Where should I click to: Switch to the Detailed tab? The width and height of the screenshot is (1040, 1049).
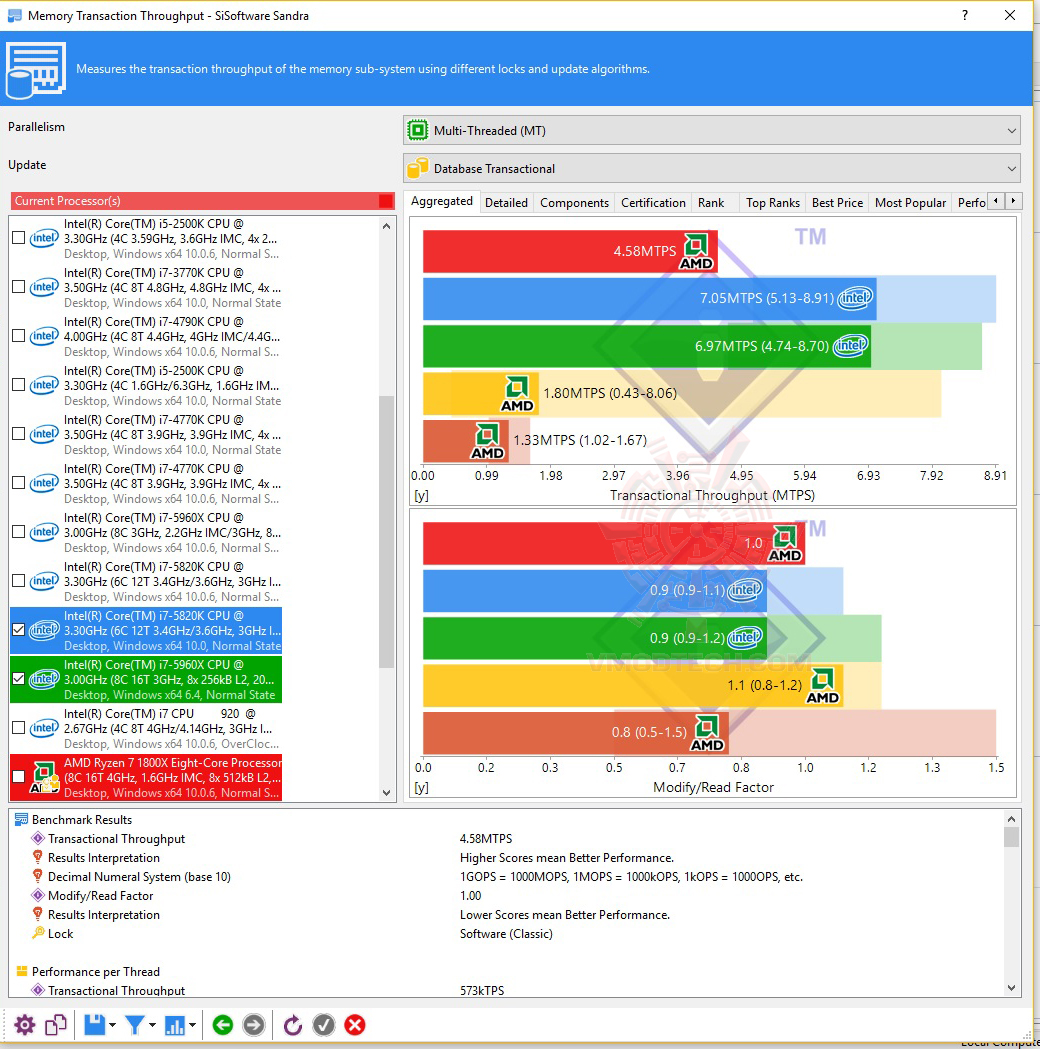click(x=506, y=203)
